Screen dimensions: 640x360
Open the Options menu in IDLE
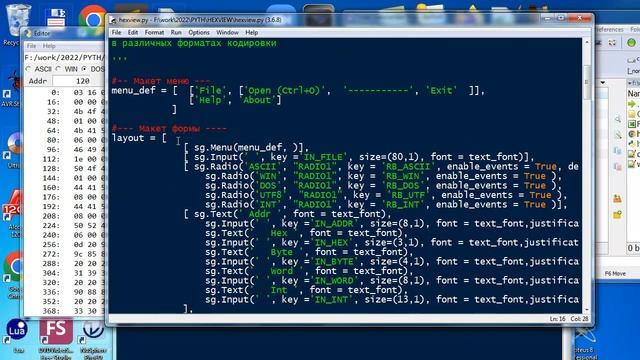(x=199, y=33)
